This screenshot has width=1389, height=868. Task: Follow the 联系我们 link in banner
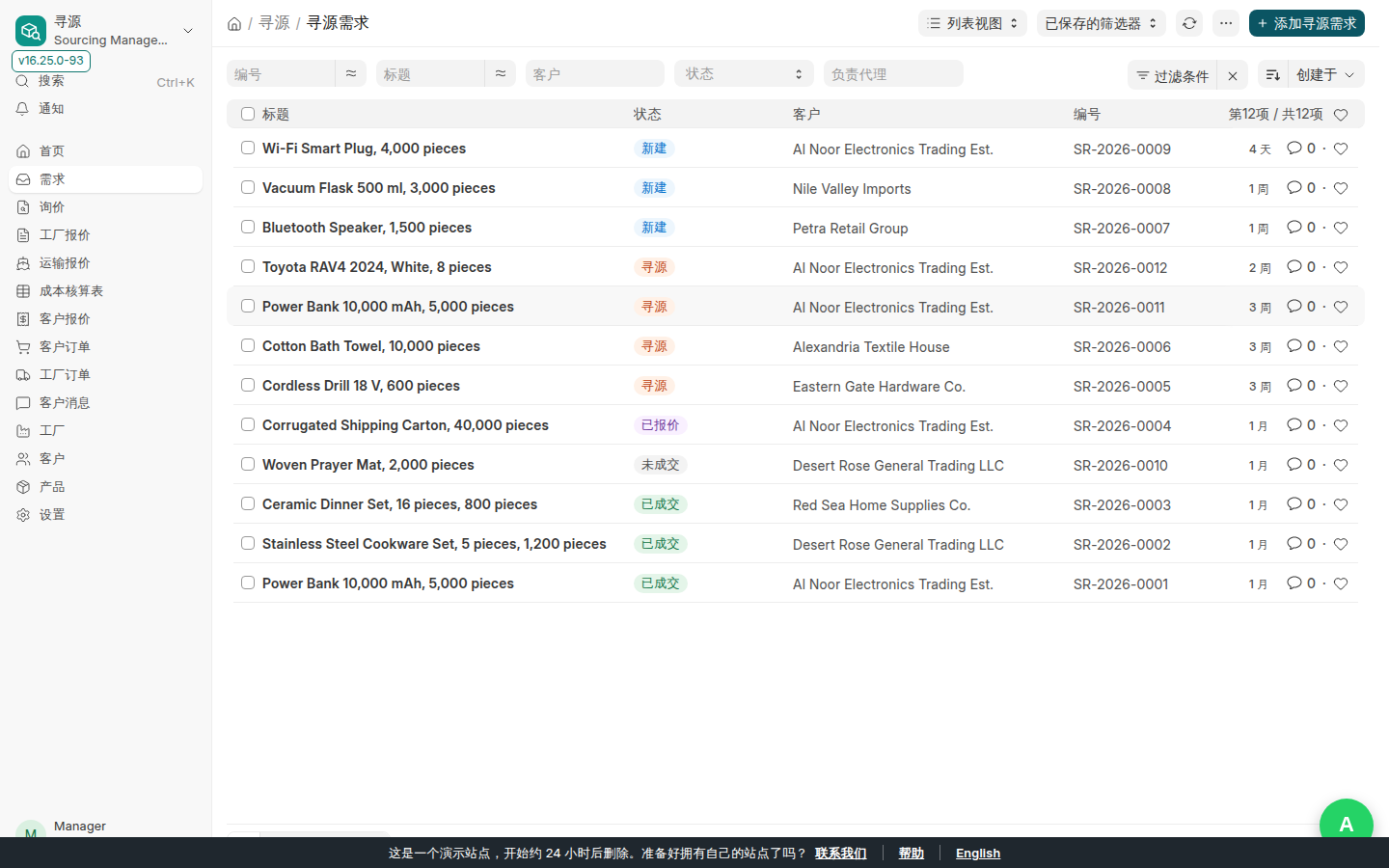point(841,854)
